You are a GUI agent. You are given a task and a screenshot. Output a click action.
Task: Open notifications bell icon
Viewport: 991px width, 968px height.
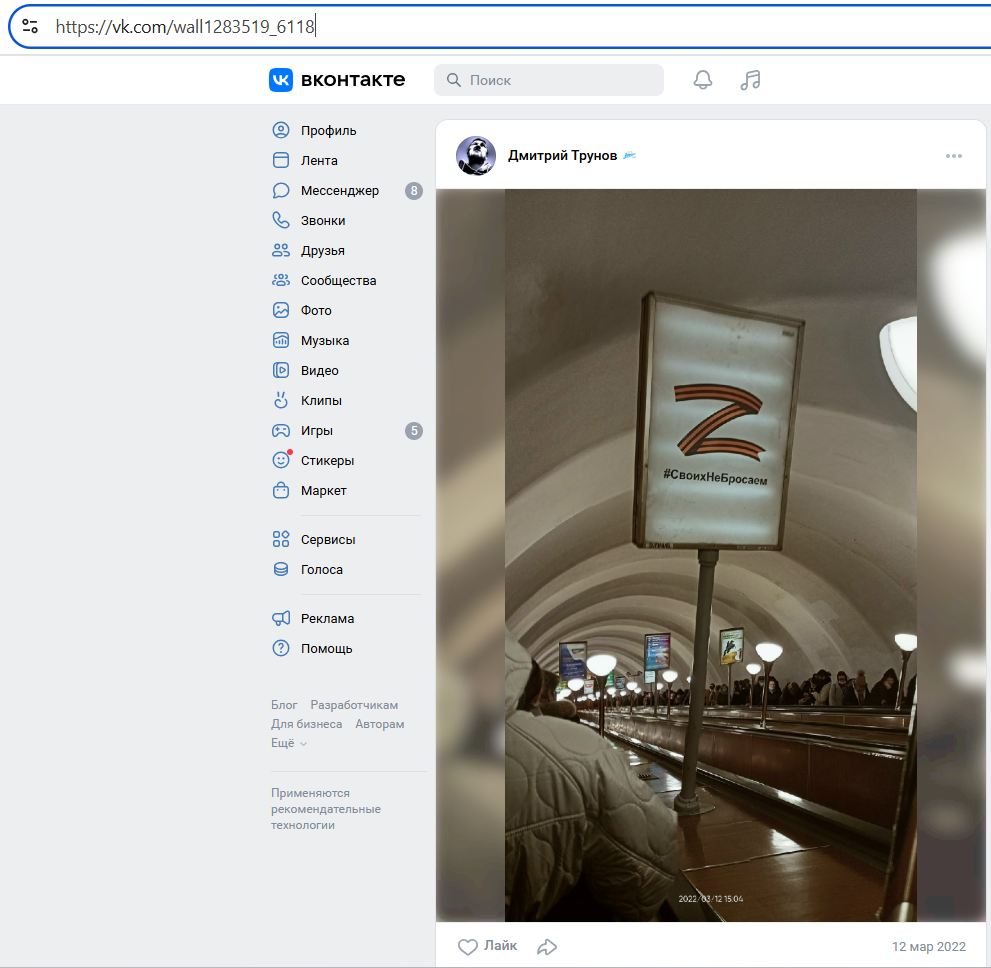coord(703,80)
